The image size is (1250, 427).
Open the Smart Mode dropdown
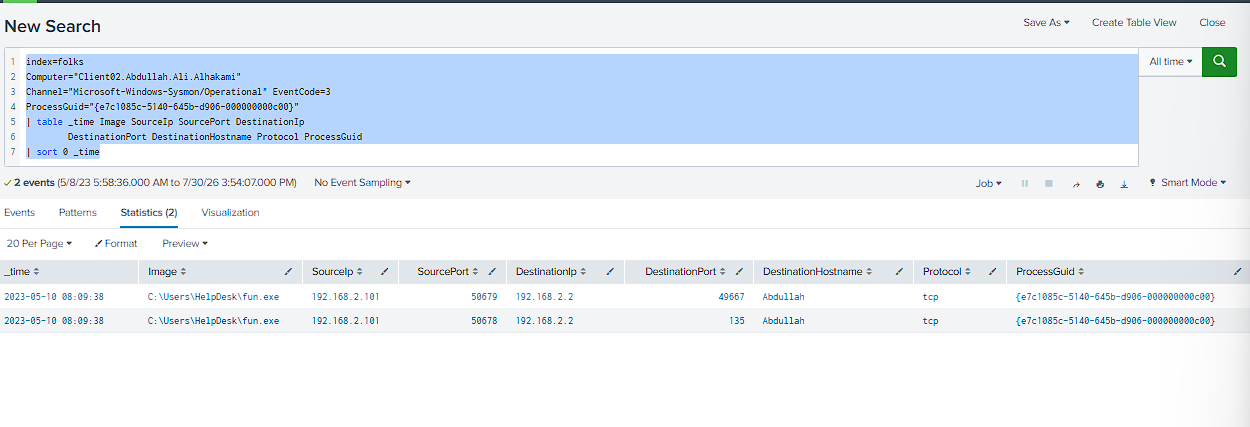click(x=1187, y=183)
